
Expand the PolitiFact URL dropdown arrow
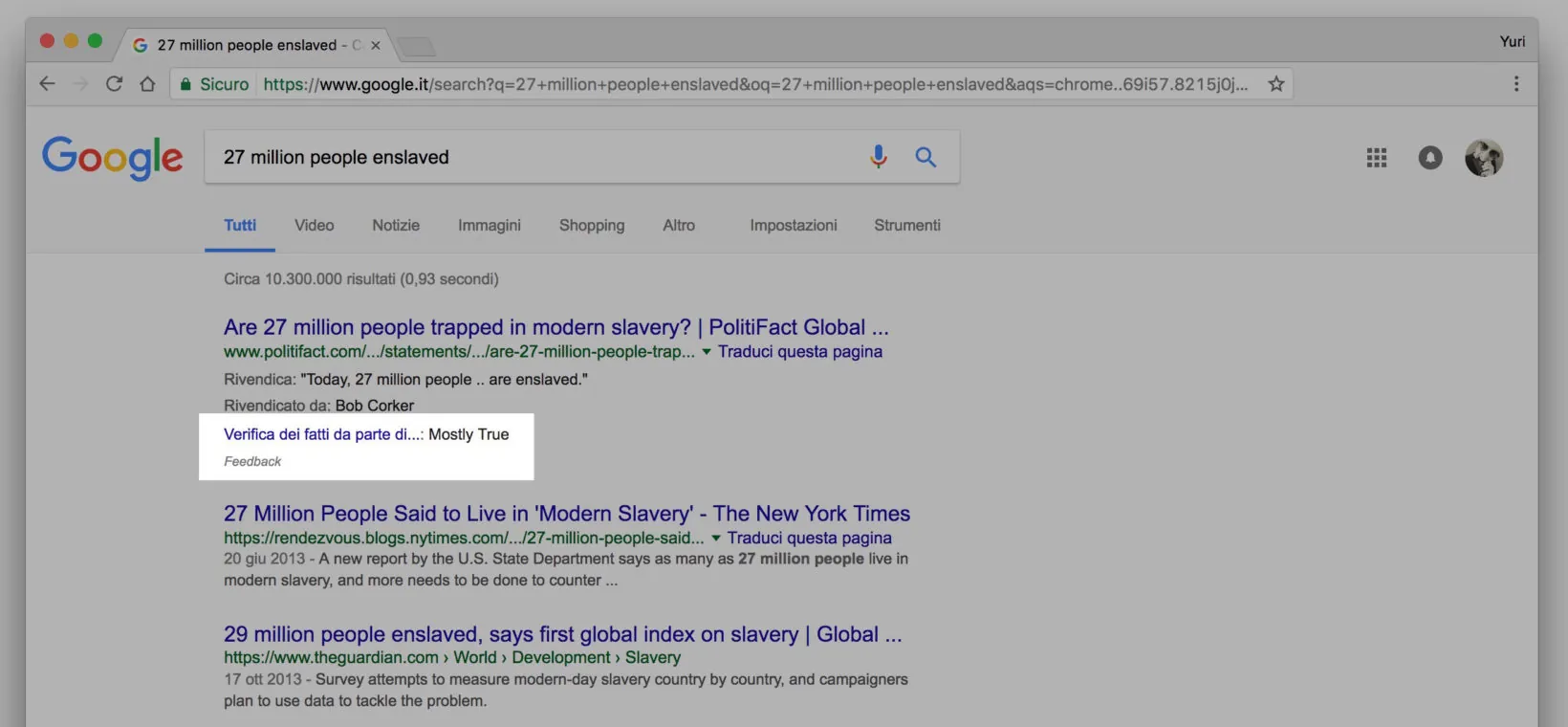pos(707,352)
